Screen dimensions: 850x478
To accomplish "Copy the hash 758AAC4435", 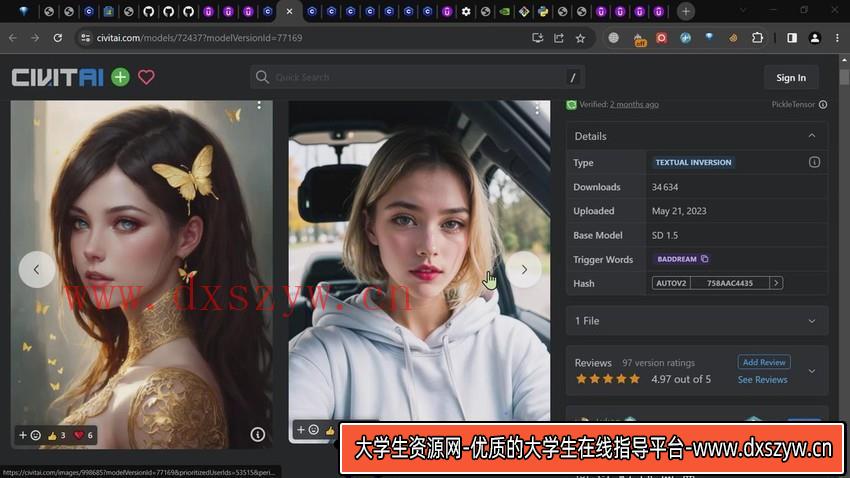I will click(730, 283).
